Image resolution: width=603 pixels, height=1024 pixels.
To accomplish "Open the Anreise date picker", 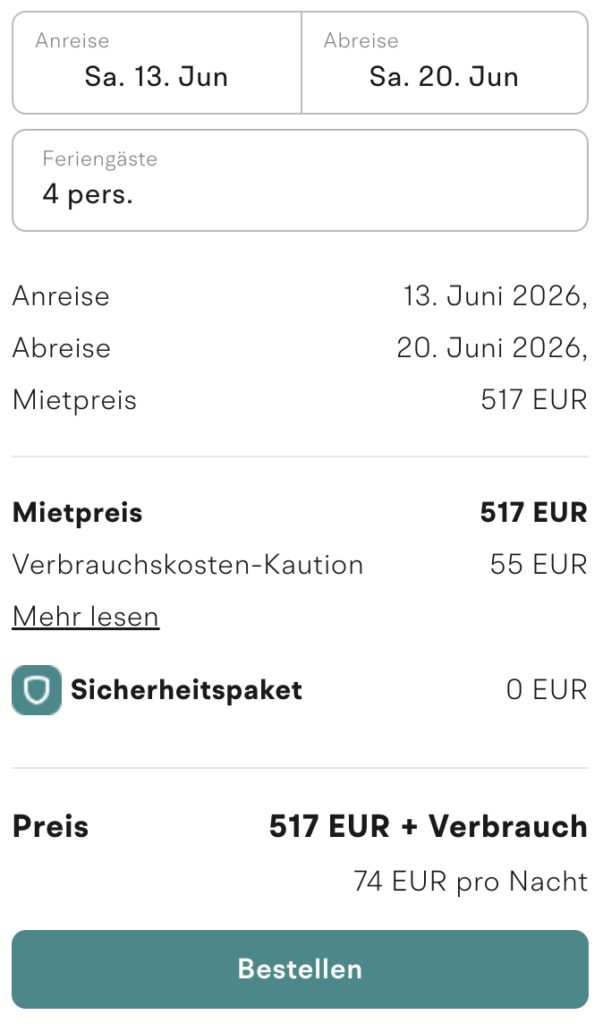I will pos(155,62).
